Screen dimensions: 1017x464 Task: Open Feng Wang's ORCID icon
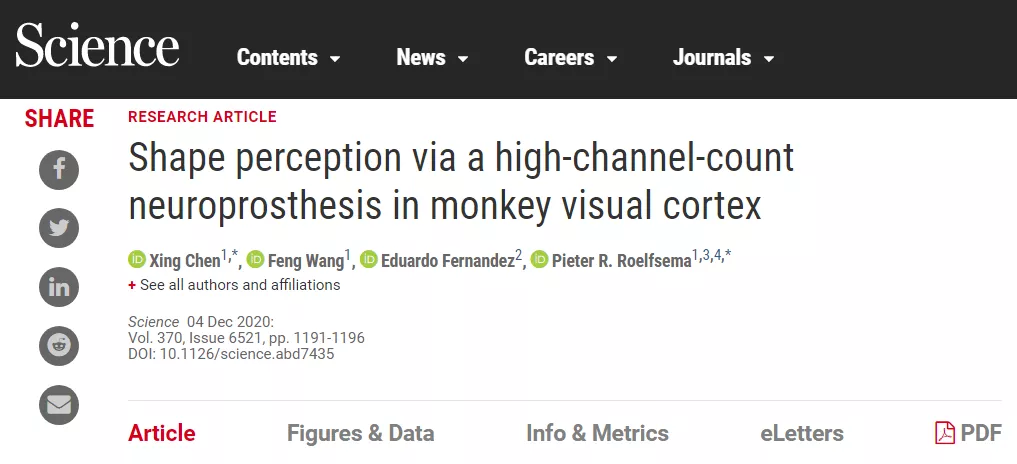(256, 260)
